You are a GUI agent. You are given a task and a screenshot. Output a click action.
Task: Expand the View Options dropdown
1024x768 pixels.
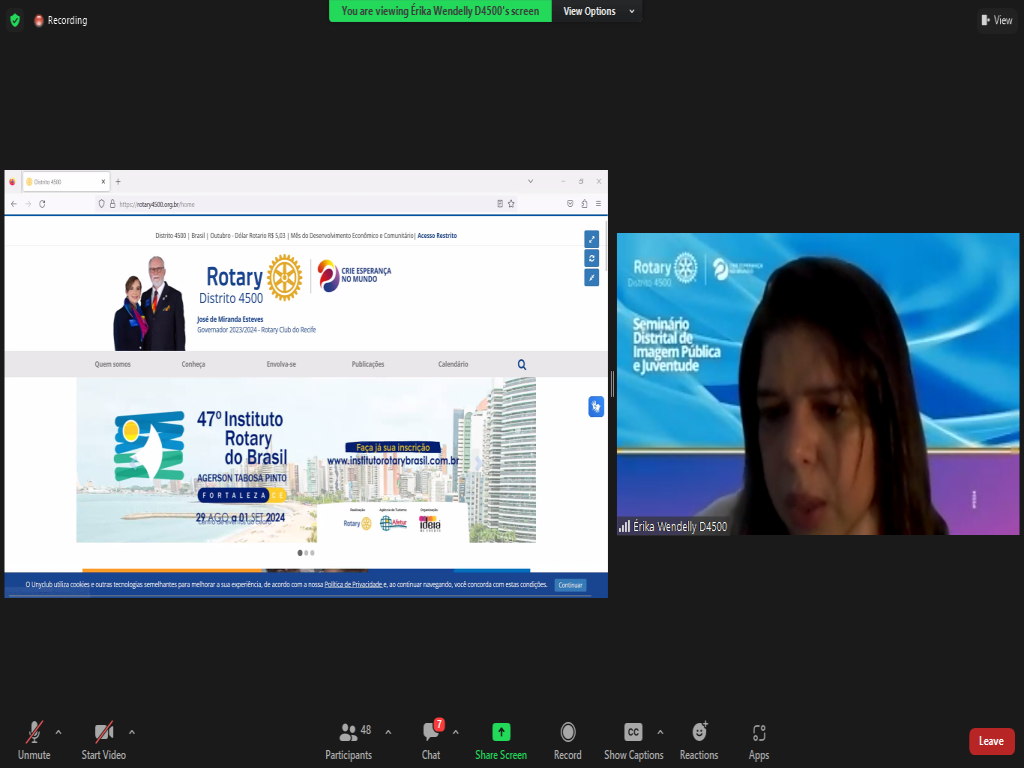pos(598,11)
